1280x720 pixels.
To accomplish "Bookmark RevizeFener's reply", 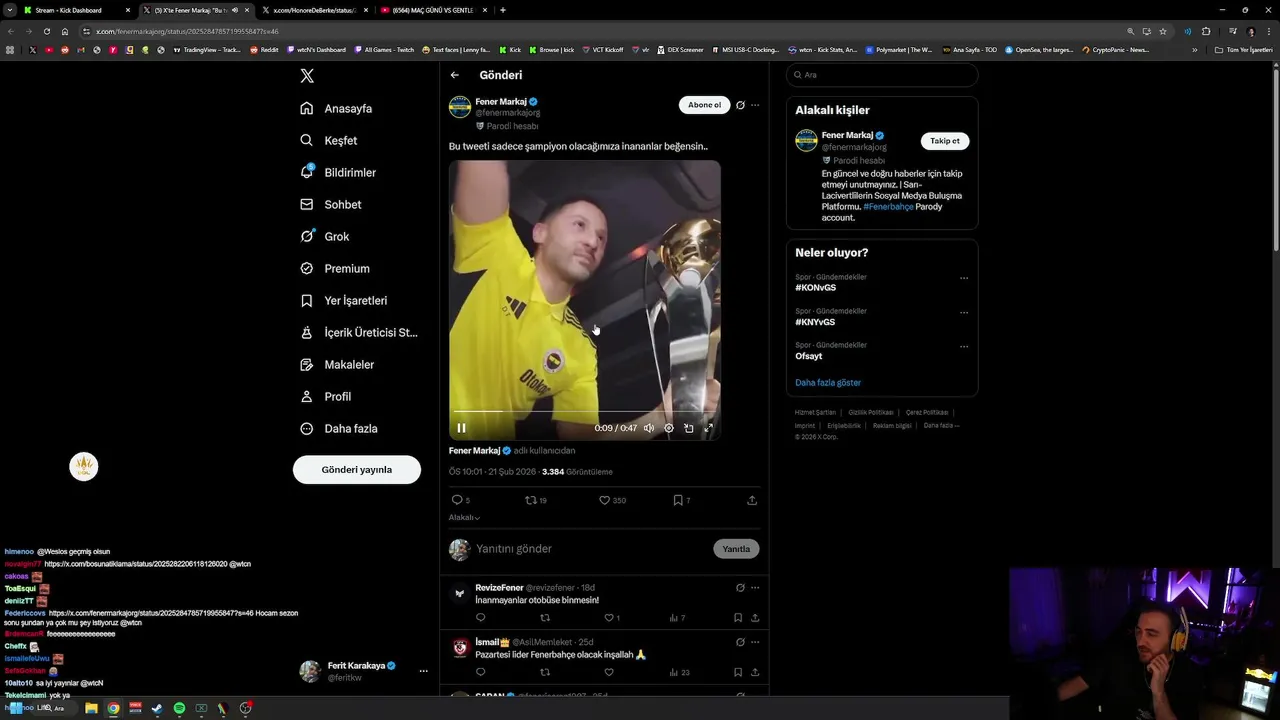I will 738,618.
